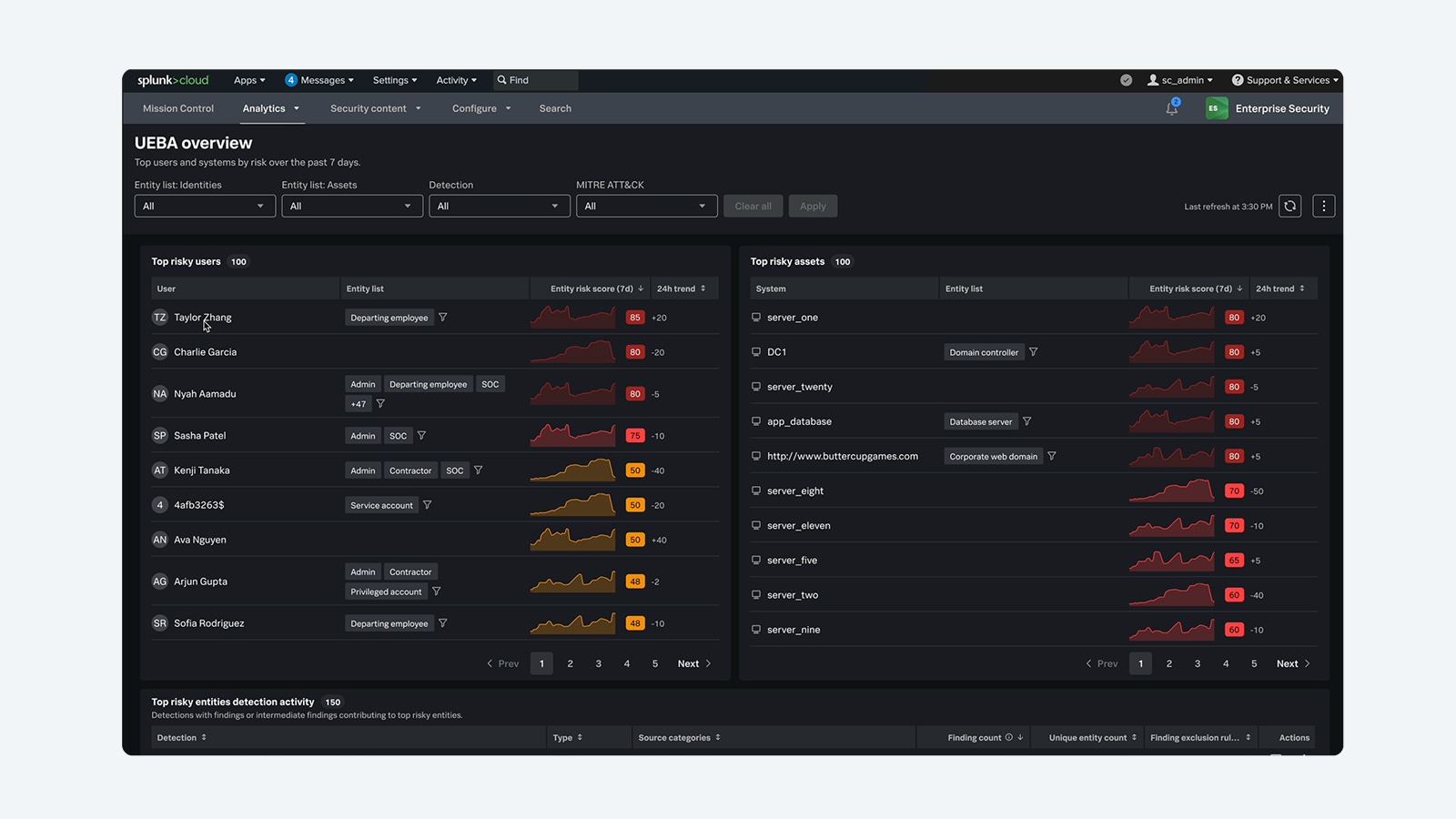Click filter icon beside Domain controller tag
The image size is (1456, 819).
(x=1033, y=352)
